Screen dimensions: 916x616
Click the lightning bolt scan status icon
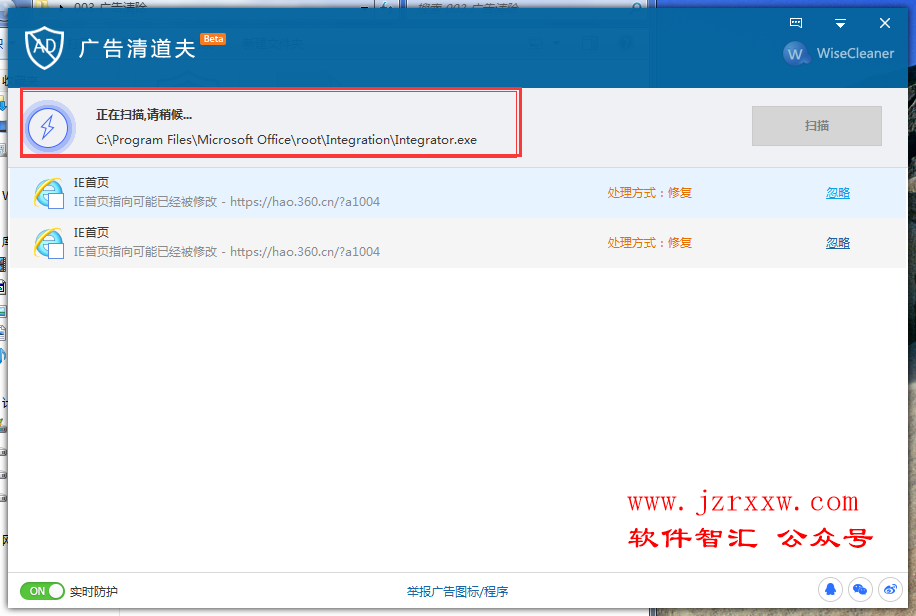pos(48,127)
